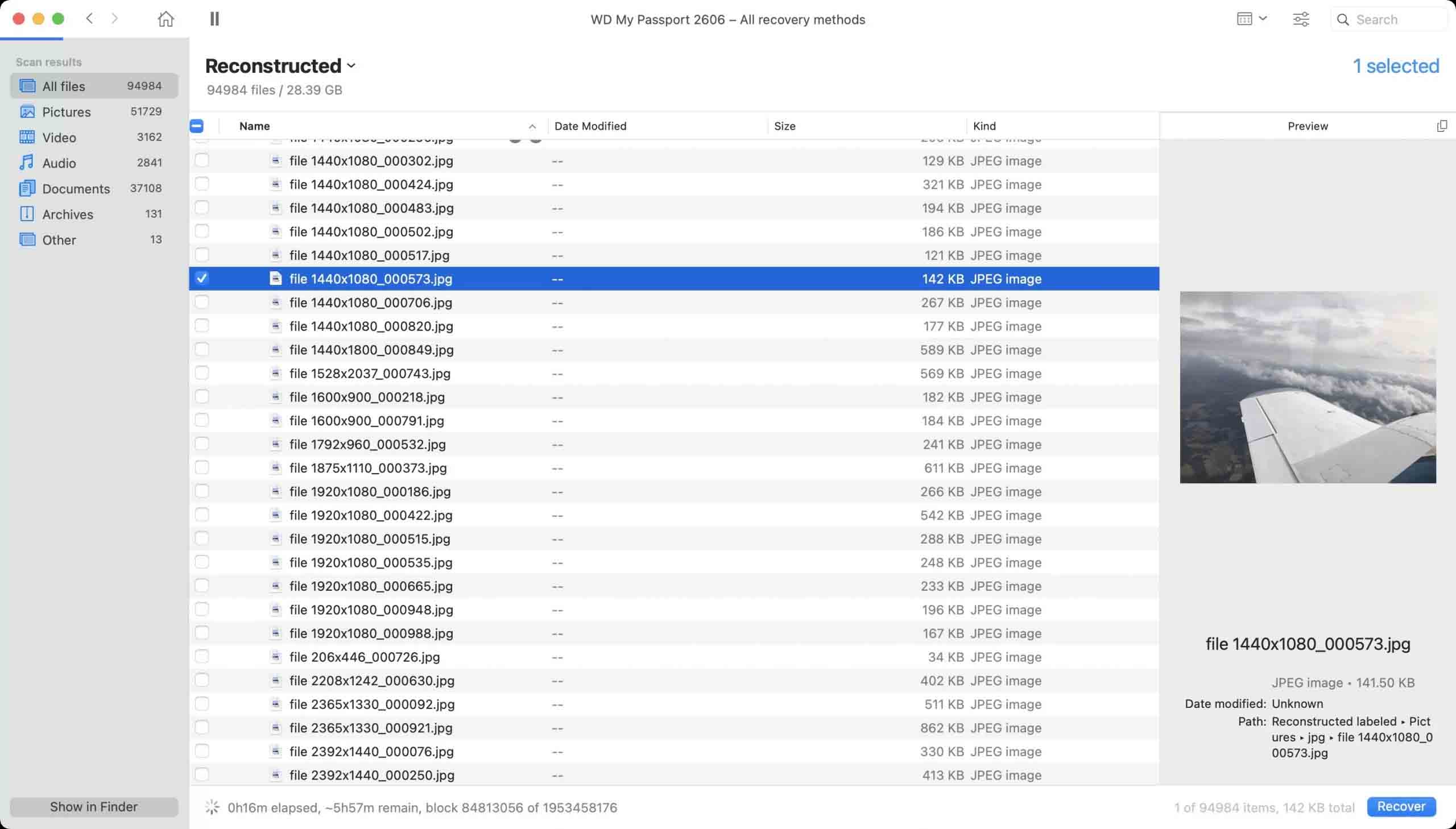Click the Other sidebar icon

pyautogui.click(x=27, y=240)
